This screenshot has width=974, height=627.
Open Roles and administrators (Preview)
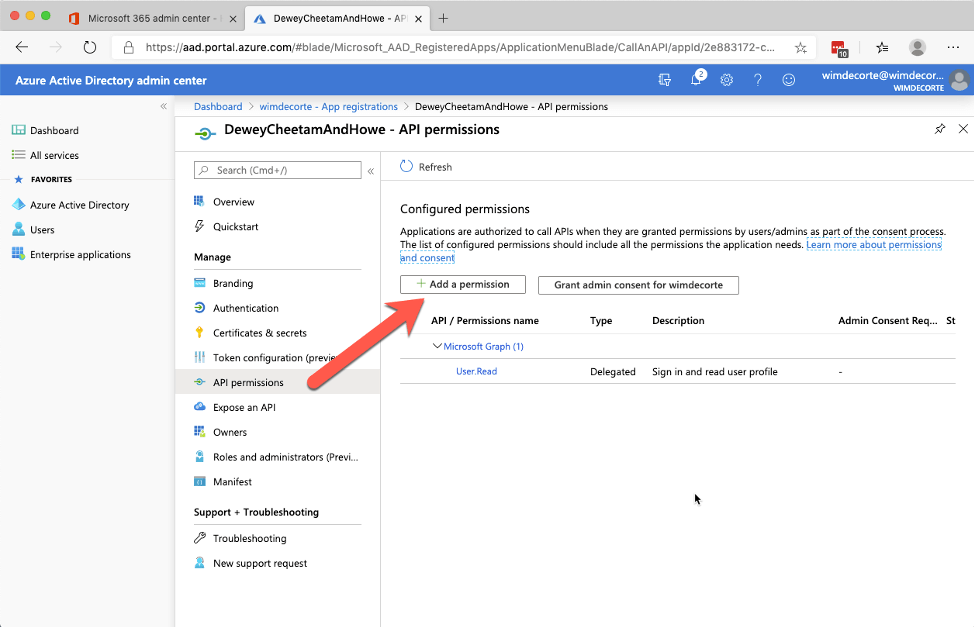[286, 457]
